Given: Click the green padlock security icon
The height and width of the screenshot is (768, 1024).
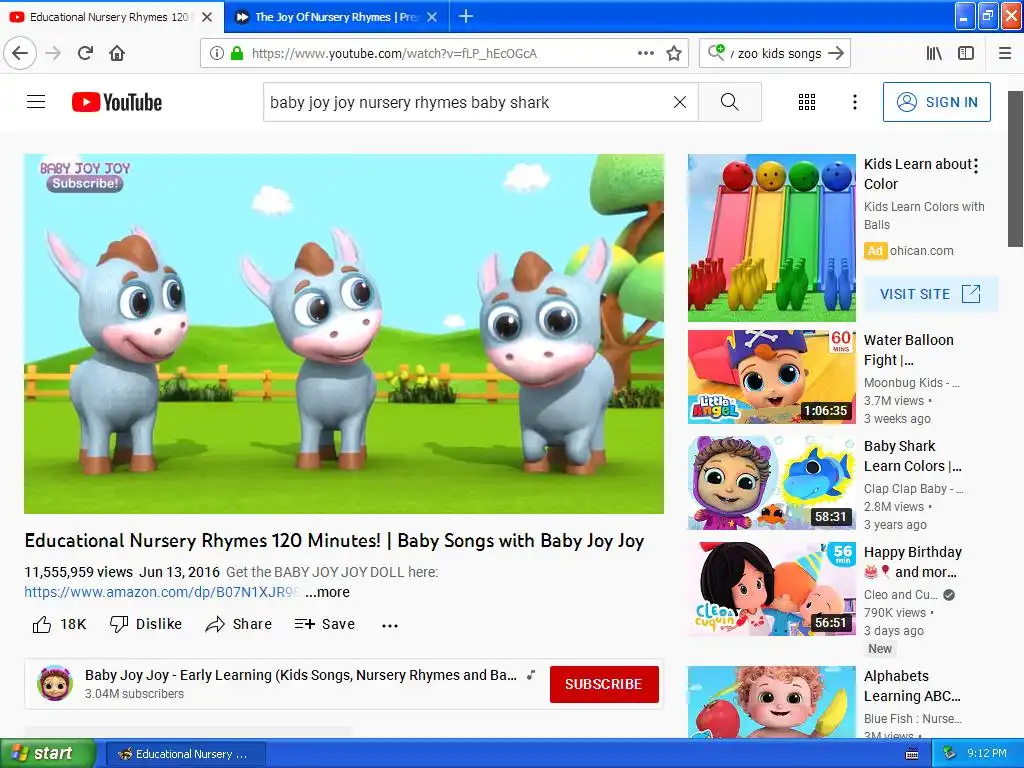Looking at the screenshot, I should click(237, 53).
